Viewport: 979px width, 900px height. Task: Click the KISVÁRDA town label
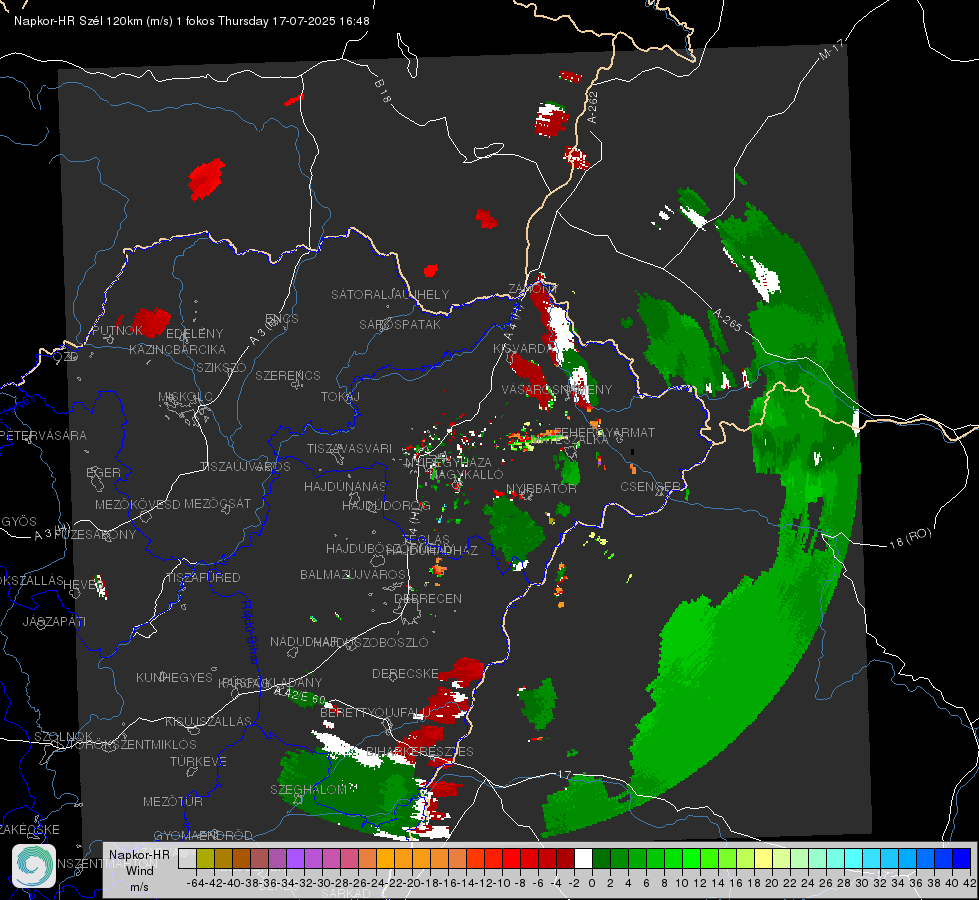pos(525,349)
